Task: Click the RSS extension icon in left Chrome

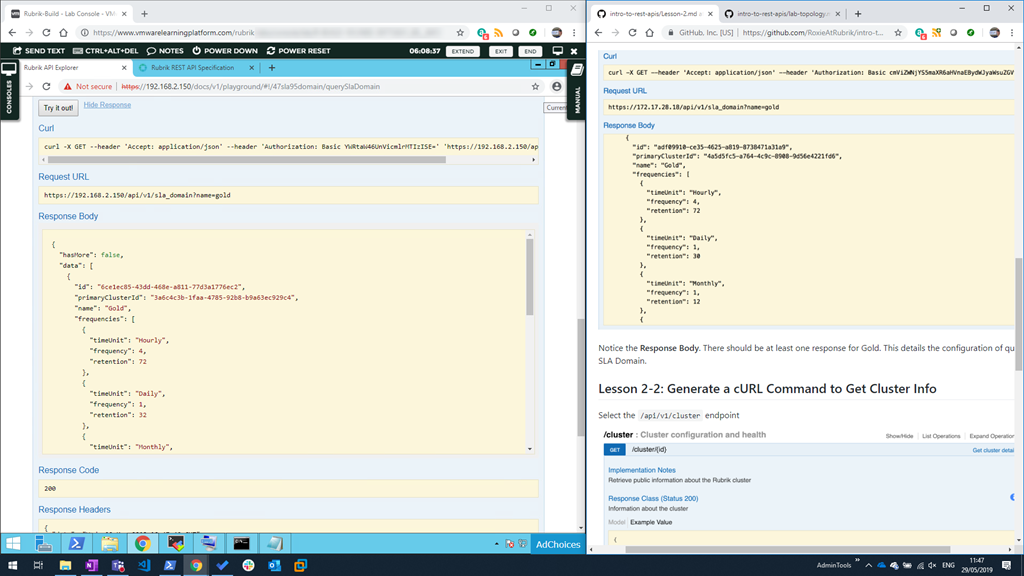Action: 499,33
